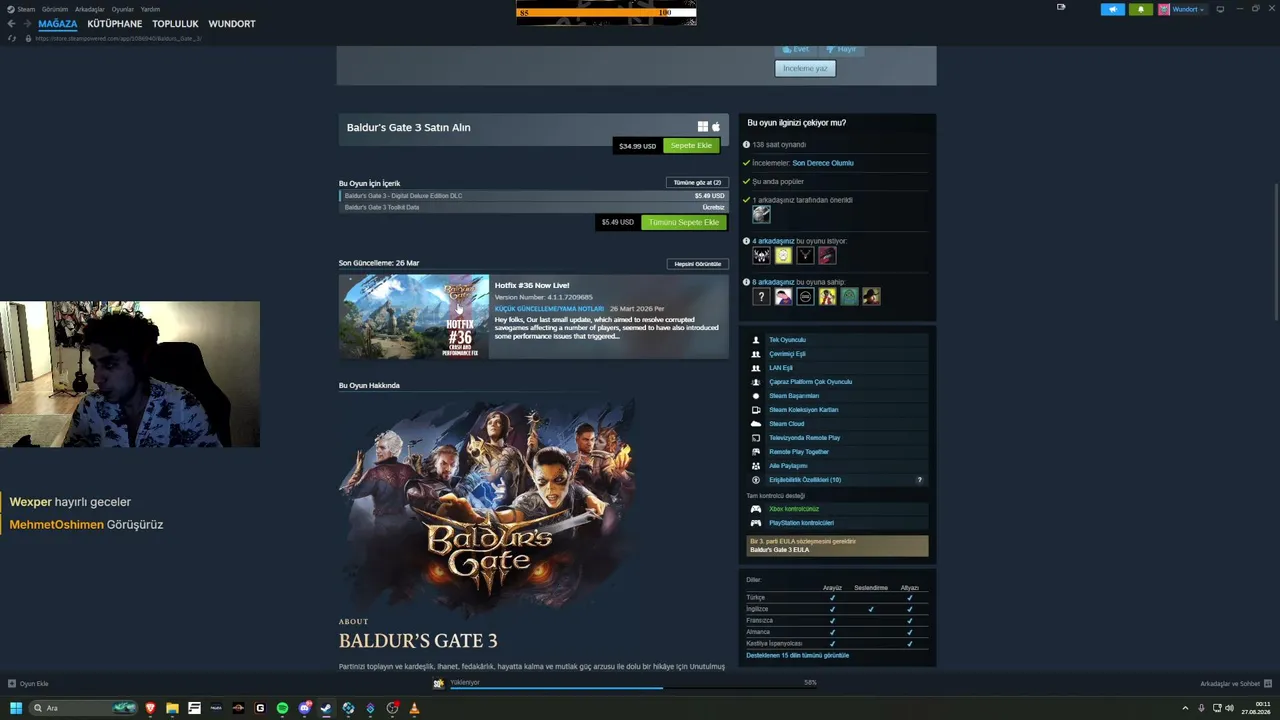Image resolution: width=1280 pixels, height=720 pixels.
Task: Click the Windows taskbar search box
Action: (83, 708)
